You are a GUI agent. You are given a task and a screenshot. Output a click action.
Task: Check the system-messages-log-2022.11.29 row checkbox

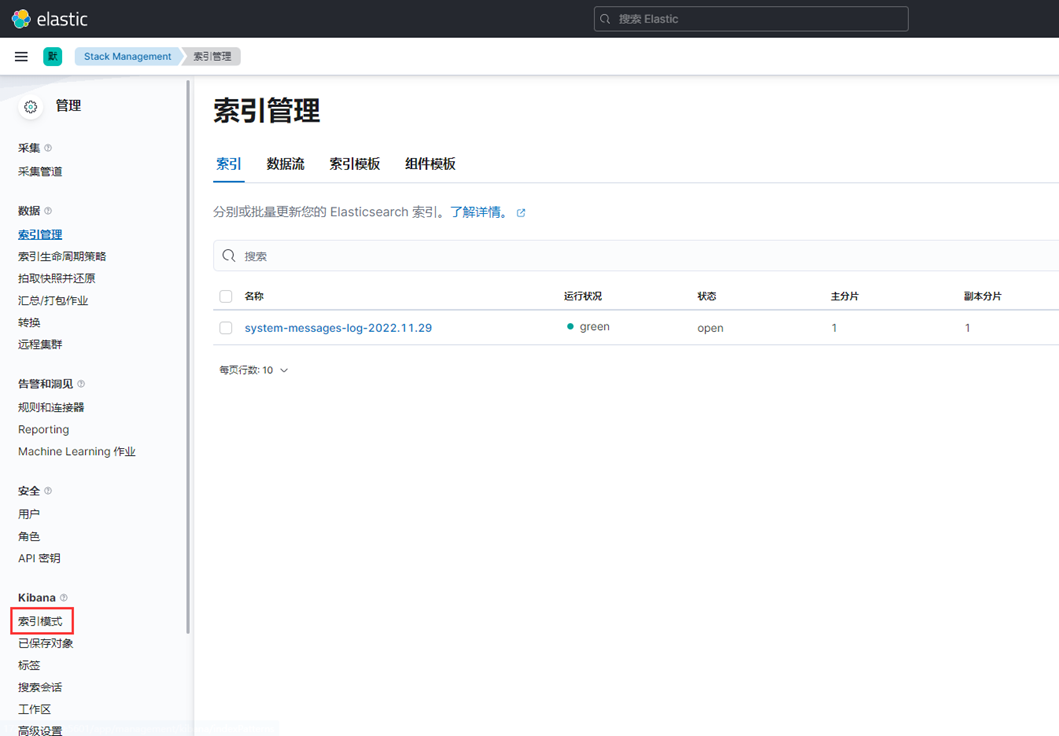(226, 328)
